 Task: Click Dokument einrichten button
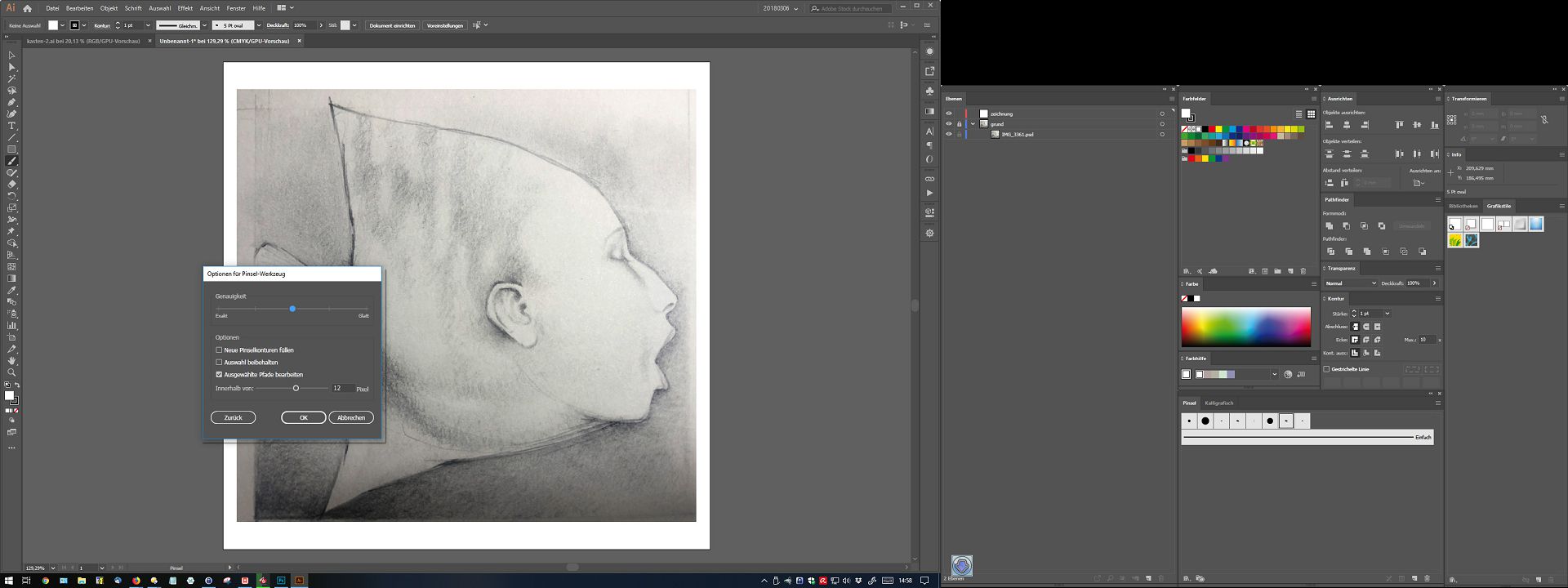pyautogui.click(x=392, y=25)
